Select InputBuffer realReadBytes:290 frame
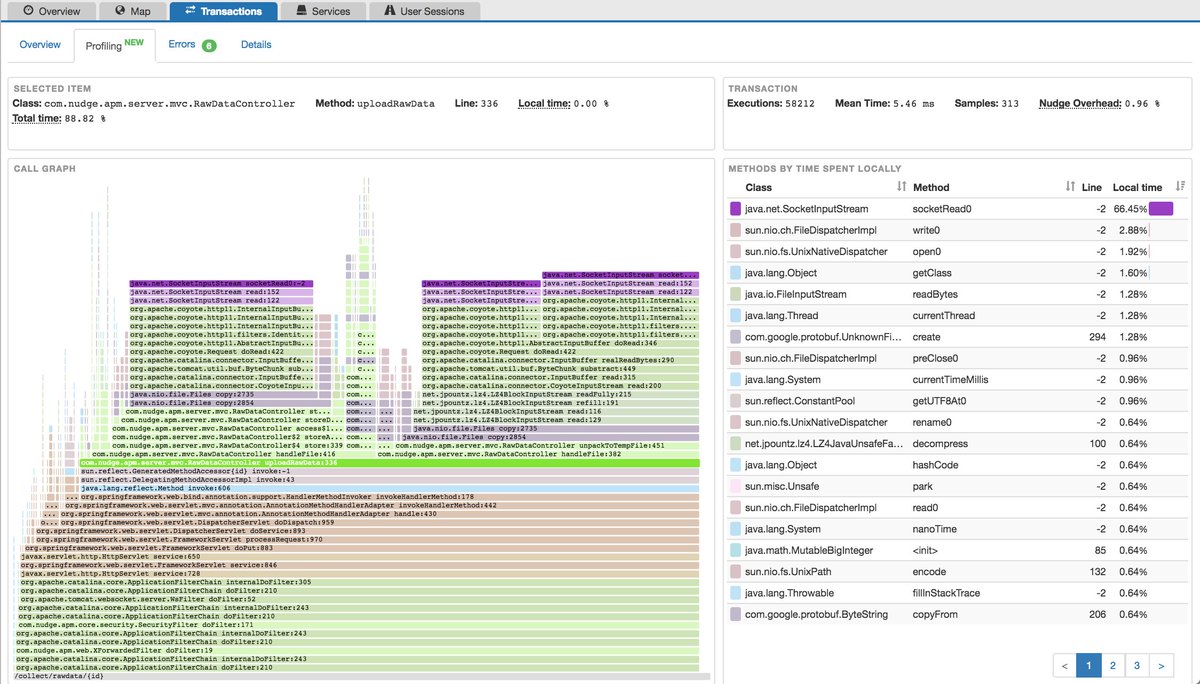The image size is (1200, 684). click(x=560, y=361)
